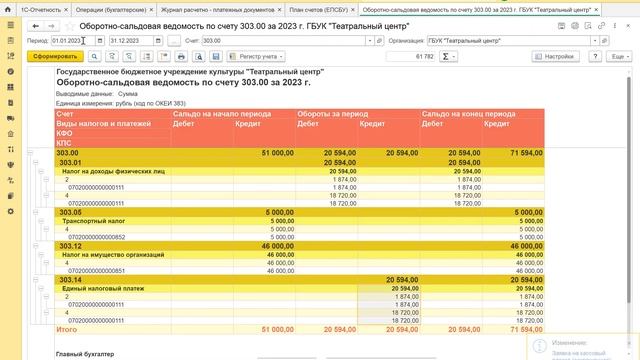
Task: Open the Ещё more menu
Action: pos(619,57)
